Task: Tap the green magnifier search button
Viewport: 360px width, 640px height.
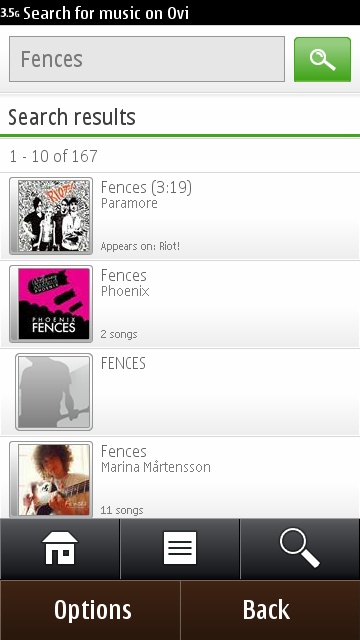Action: click(322, 60)
